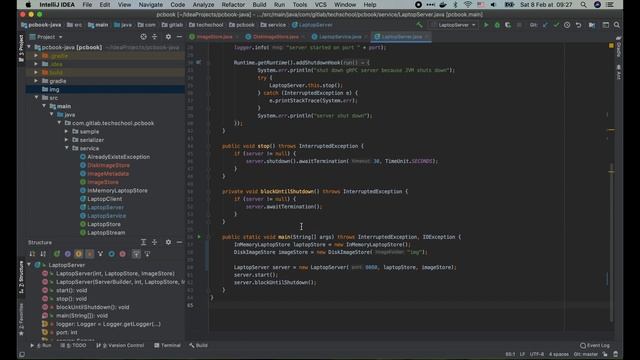Click Docker whale icon in menu bar
The width and height of the screenshot is (640, 360).
point(443,5)
